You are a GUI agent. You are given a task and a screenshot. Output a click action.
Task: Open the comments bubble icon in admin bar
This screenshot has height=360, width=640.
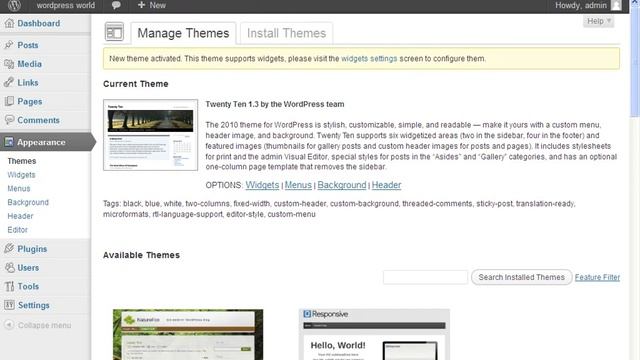pos(116,5)
